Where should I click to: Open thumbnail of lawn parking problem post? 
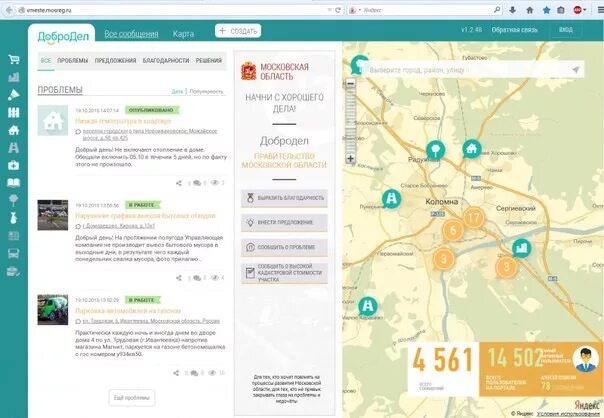click(x=53, y=310)
